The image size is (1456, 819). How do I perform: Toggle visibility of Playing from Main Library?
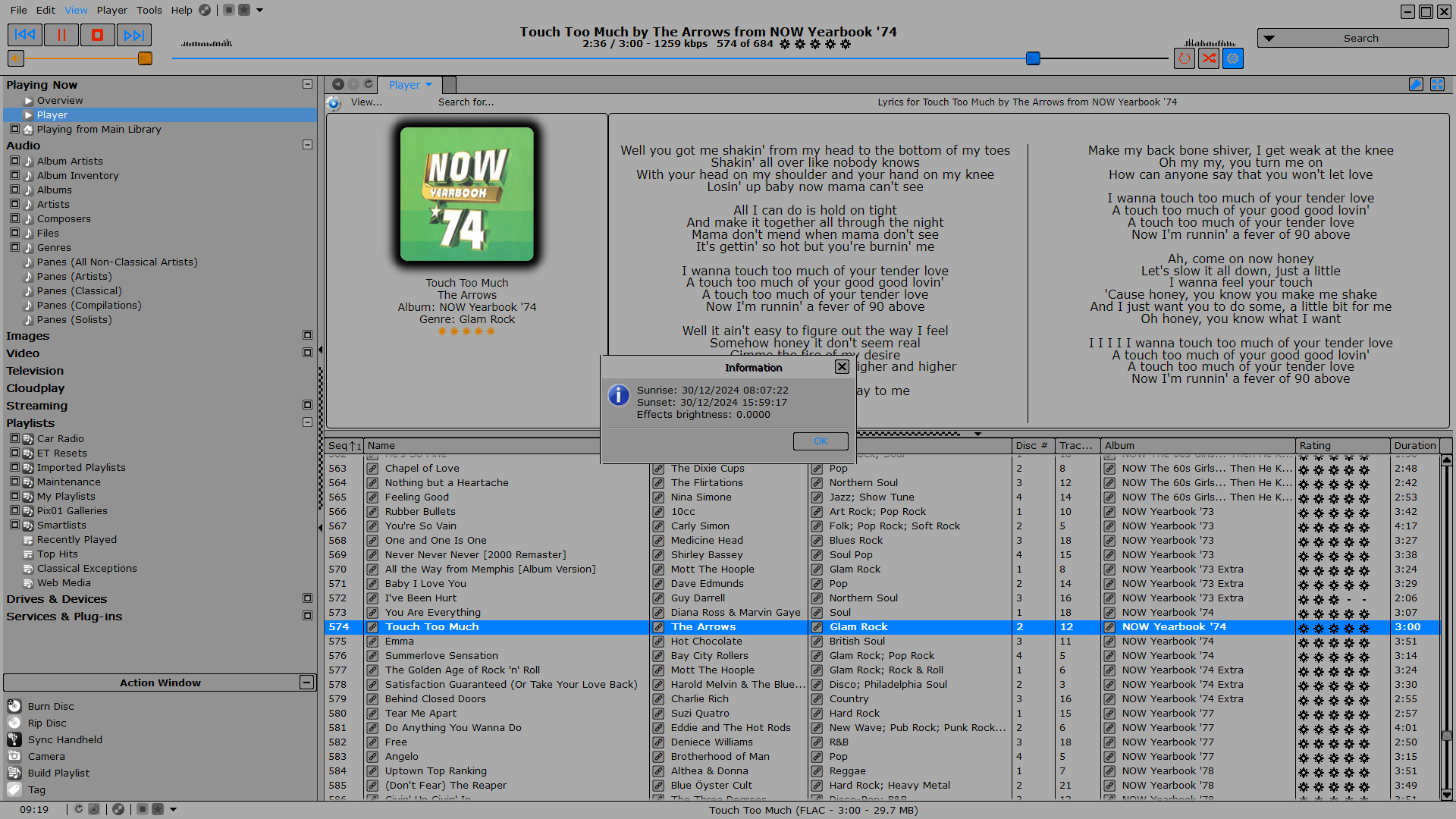coord(15,129)
